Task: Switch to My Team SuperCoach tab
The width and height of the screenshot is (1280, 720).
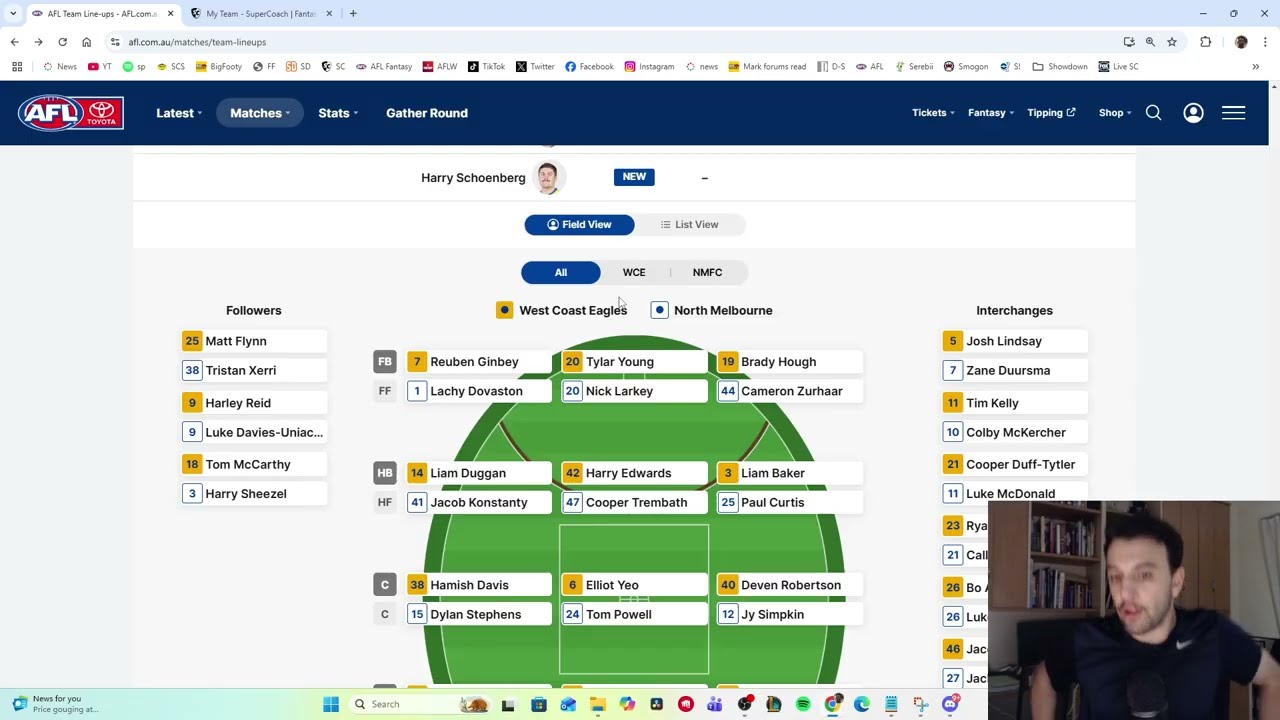Action: (260, 14)
